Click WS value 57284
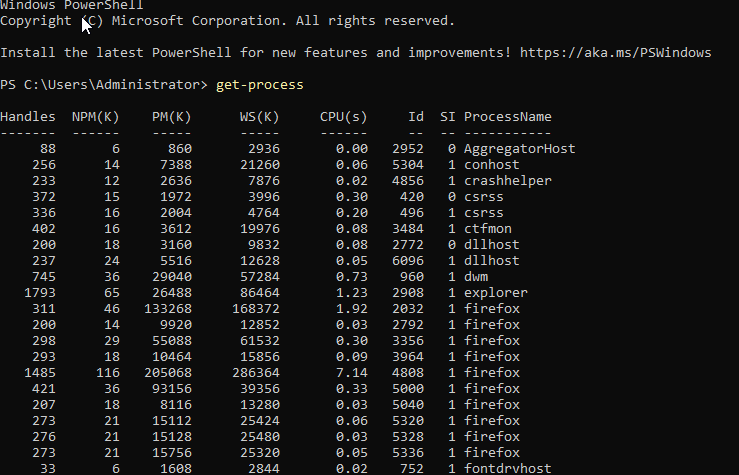The image size is (739, 475). [260, 277]
